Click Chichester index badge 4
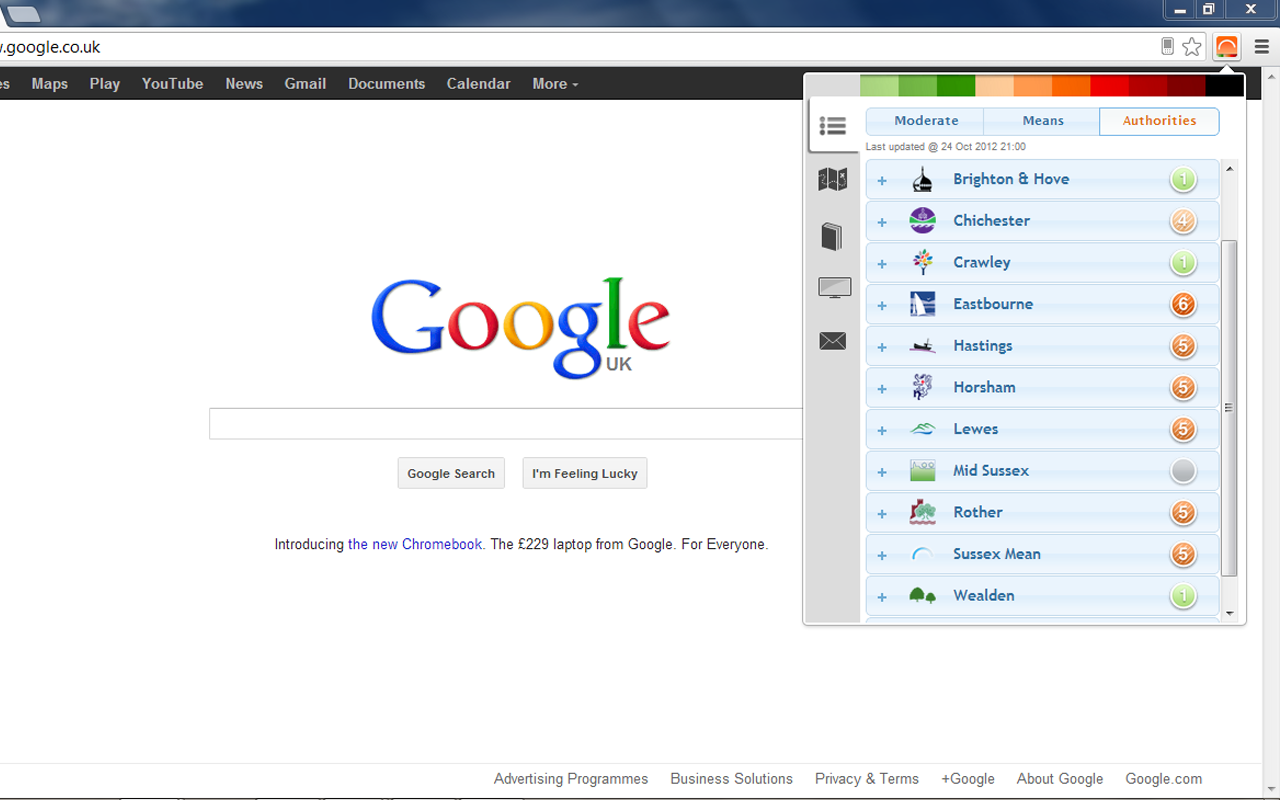This screenshot has width=1280, height=800. (x=1183, y=221)
